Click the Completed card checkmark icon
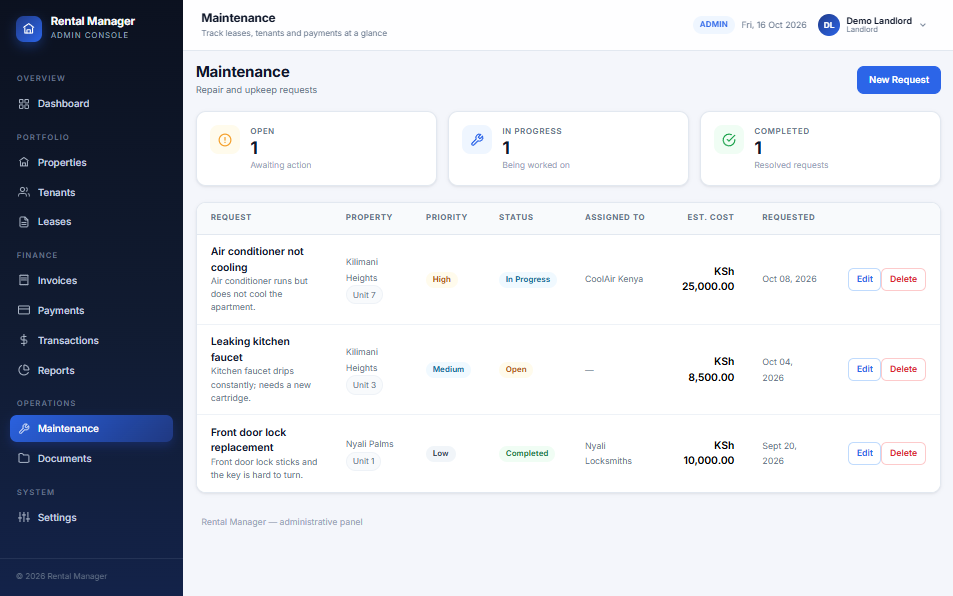This screenshot has height=596, width=953. click(729, 140)
